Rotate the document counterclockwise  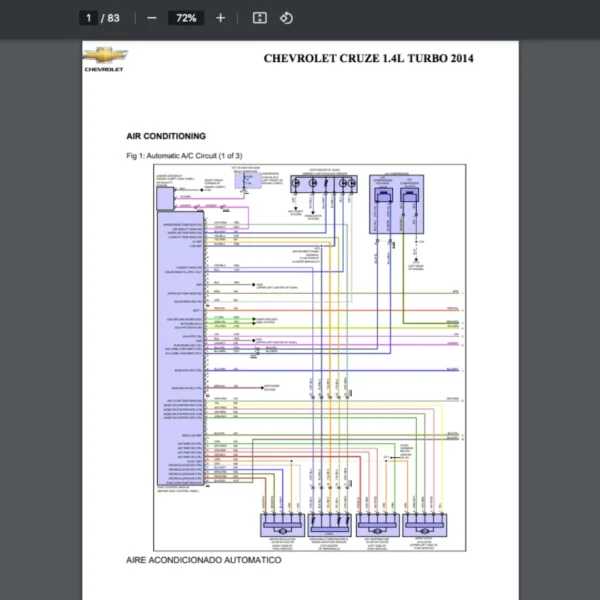click(286, 18)
